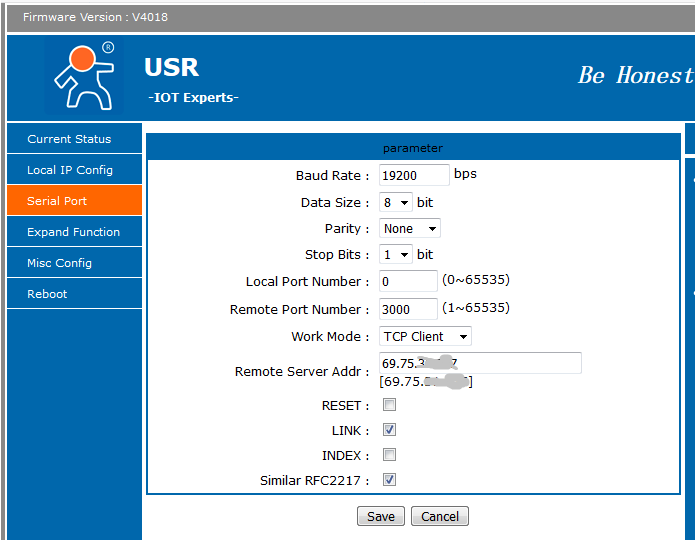This screenshot has height=540, width=700.
Task: Uncheck the LINK checkbox
Action: [389, 430]
